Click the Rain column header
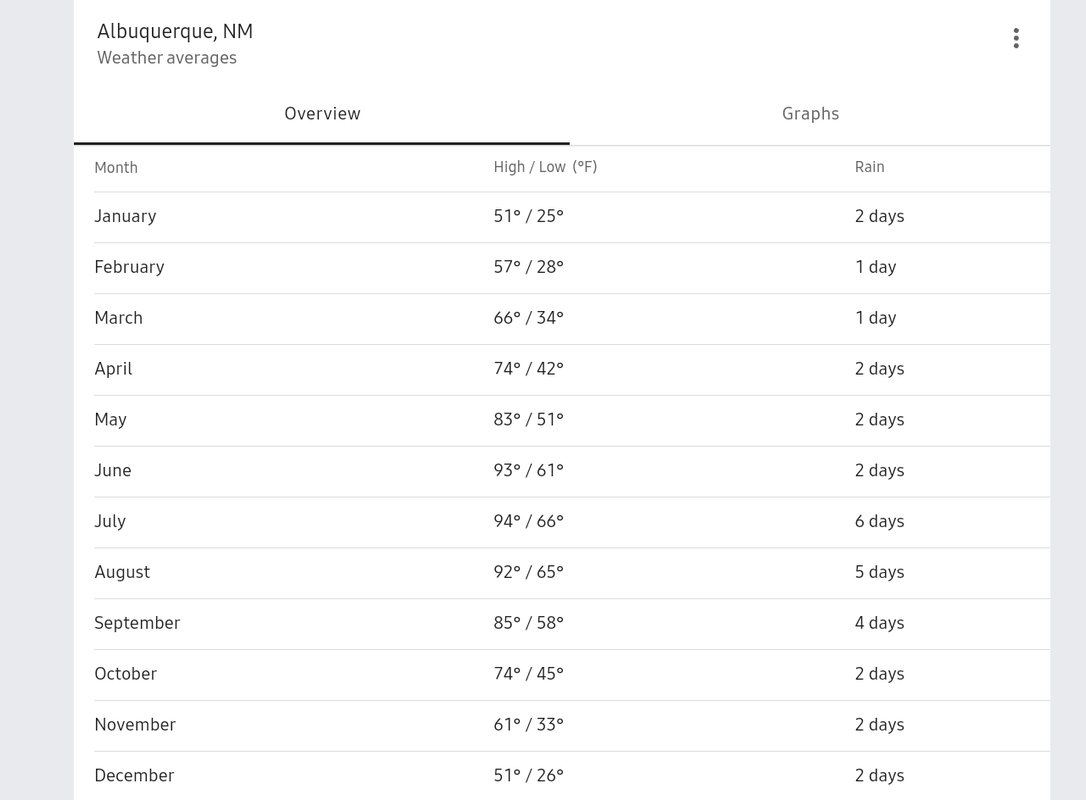The image size is (1086, 800). pyautogui.click(x=869, y=167)
